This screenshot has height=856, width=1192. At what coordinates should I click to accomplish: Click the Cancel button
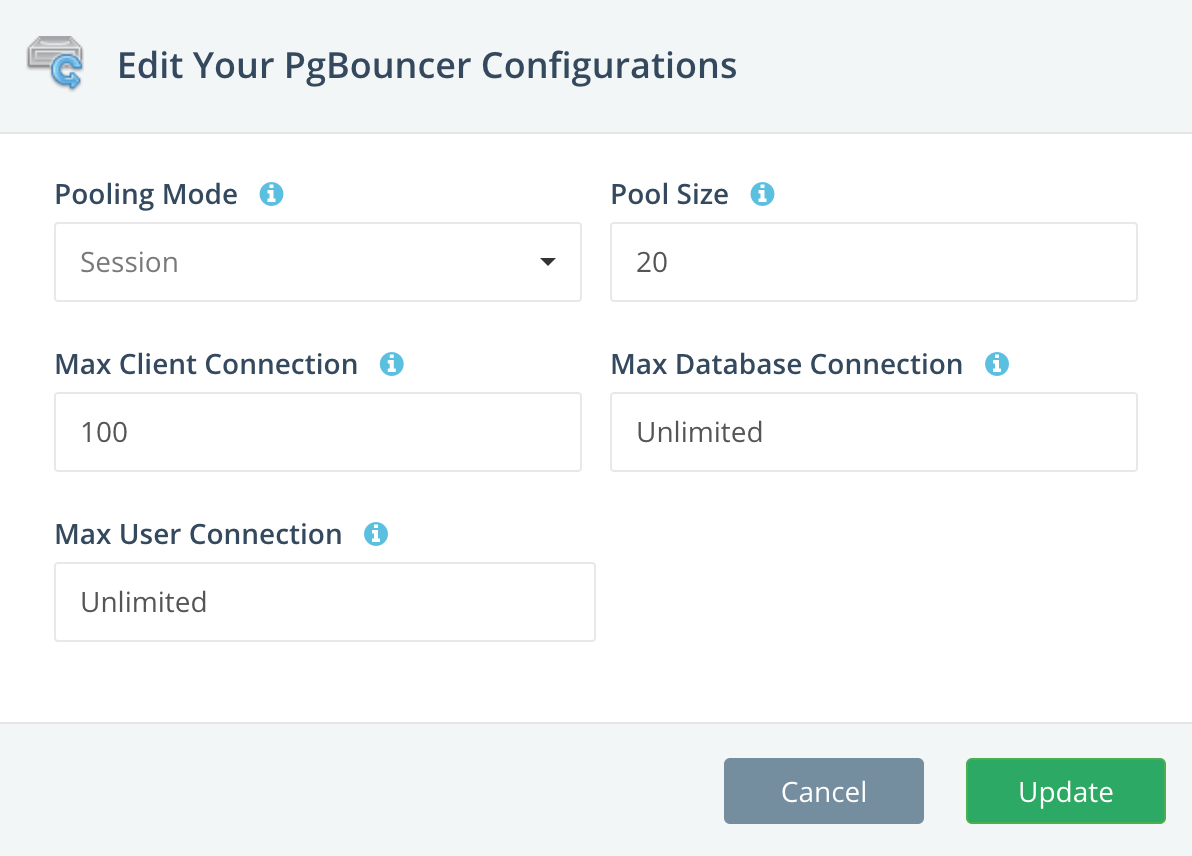coord(823,791)
